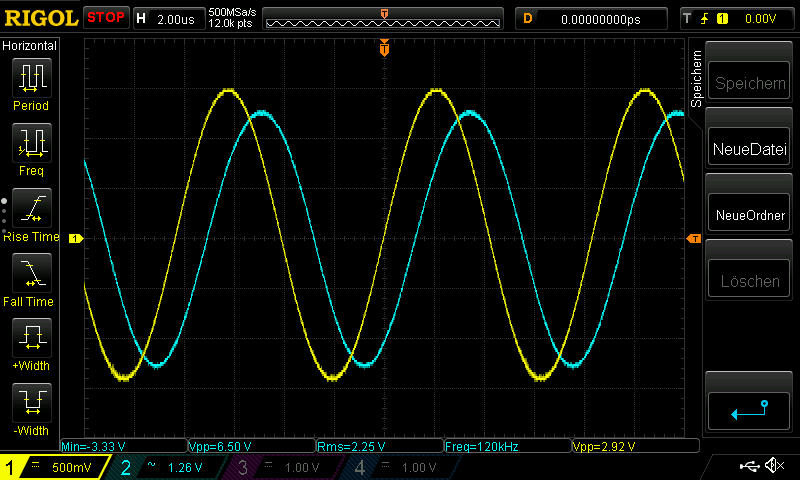Click the waveform memory overview bar
This screenshot has height=480, width=800.
(383, 19)
